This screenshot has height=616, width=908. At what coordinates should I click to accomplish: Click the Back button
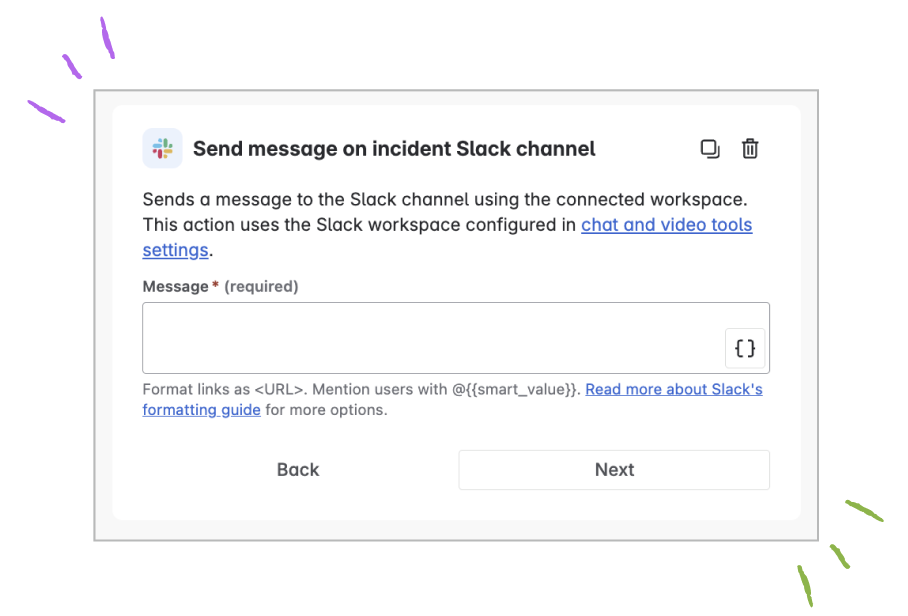pos(298,470)
